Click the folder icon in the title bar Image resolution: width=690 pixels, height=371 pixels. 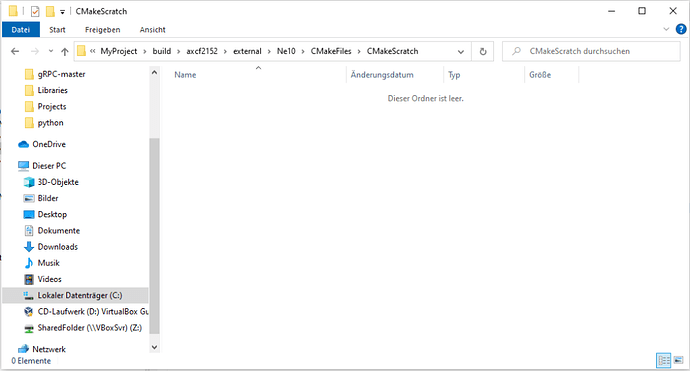(x=13, y=11)
